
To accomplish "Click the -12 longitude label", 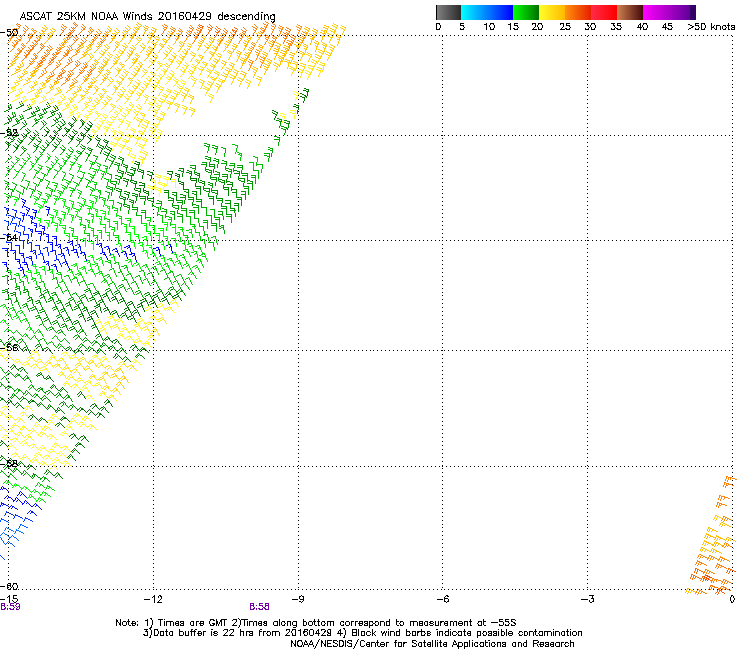I will coord(153,599).
